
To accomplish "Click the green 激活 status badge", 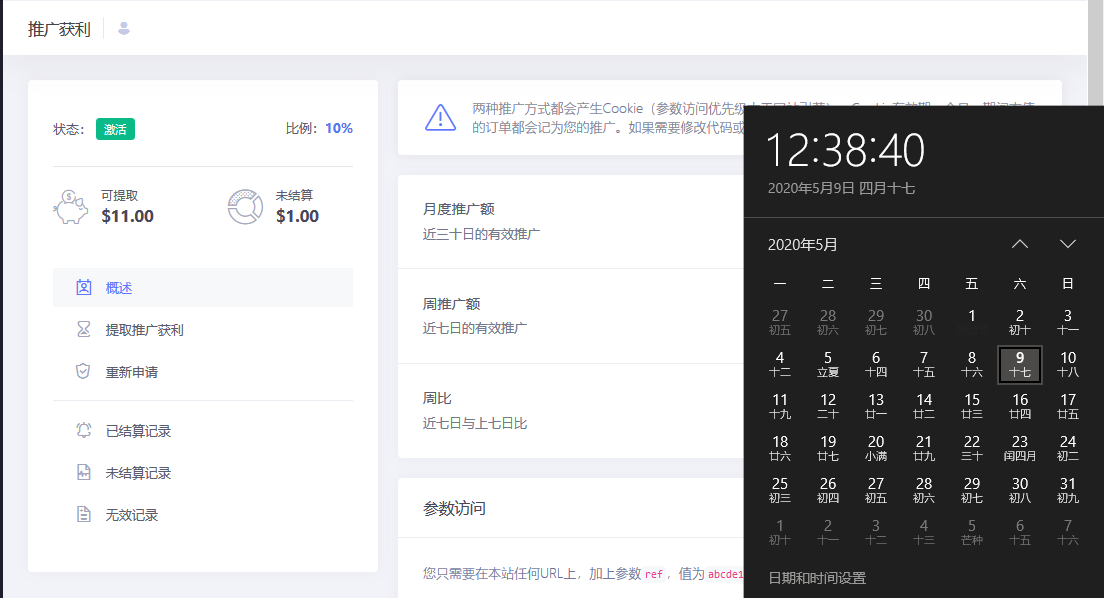I will pos(115,129).
